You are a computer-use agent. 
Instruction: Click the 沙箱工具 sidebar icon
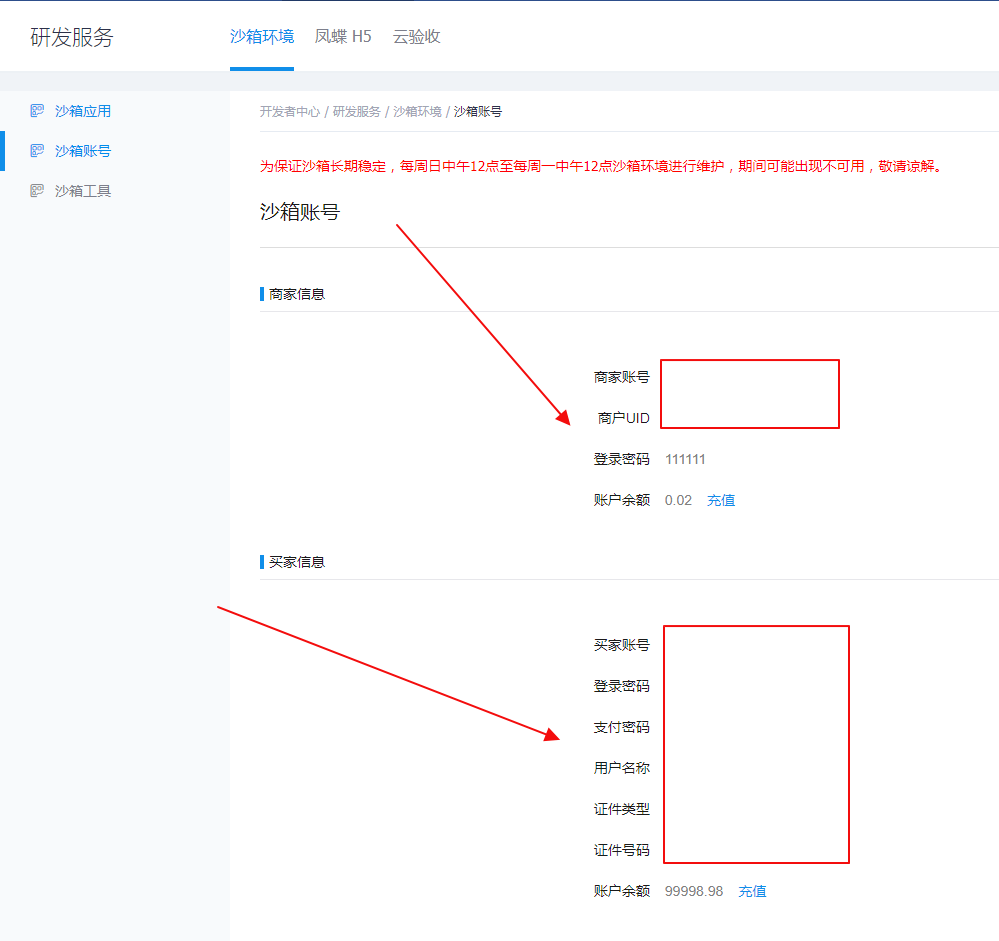pos(37,190)
